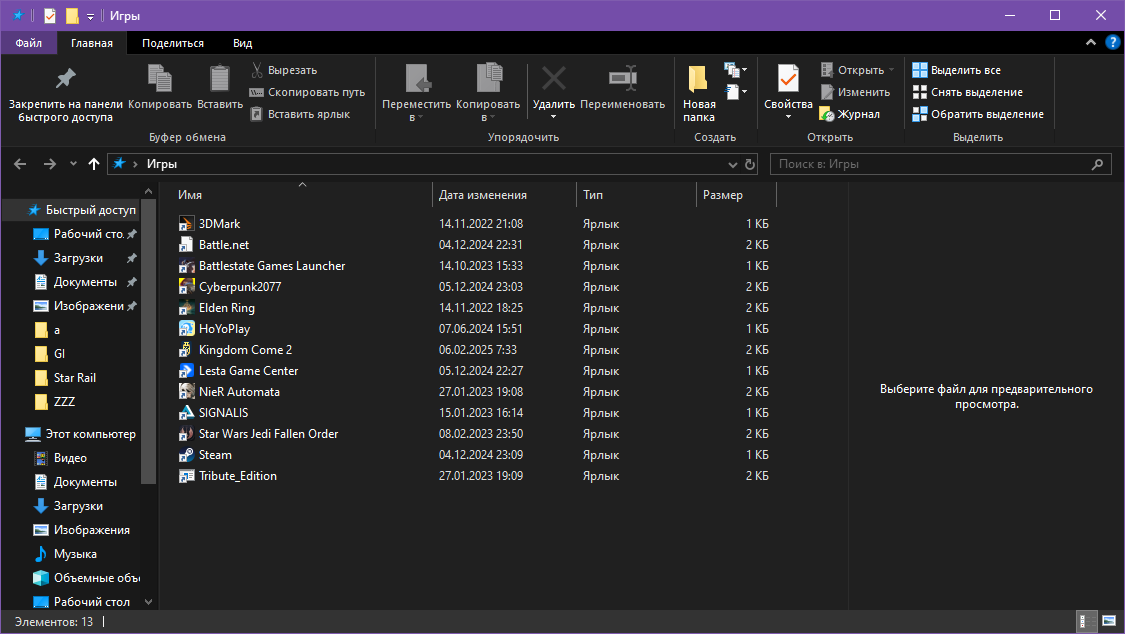1125x634 pixels.
Task: Choose Скопировать путь command
Action: 307,93
